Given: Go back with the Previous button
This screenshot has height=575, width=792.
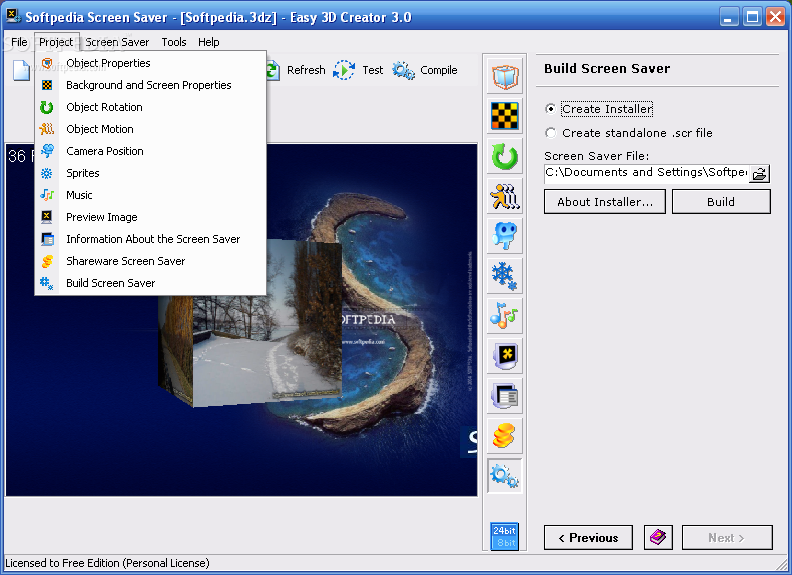Looking at the screenshot, I should tap(588, 538).
